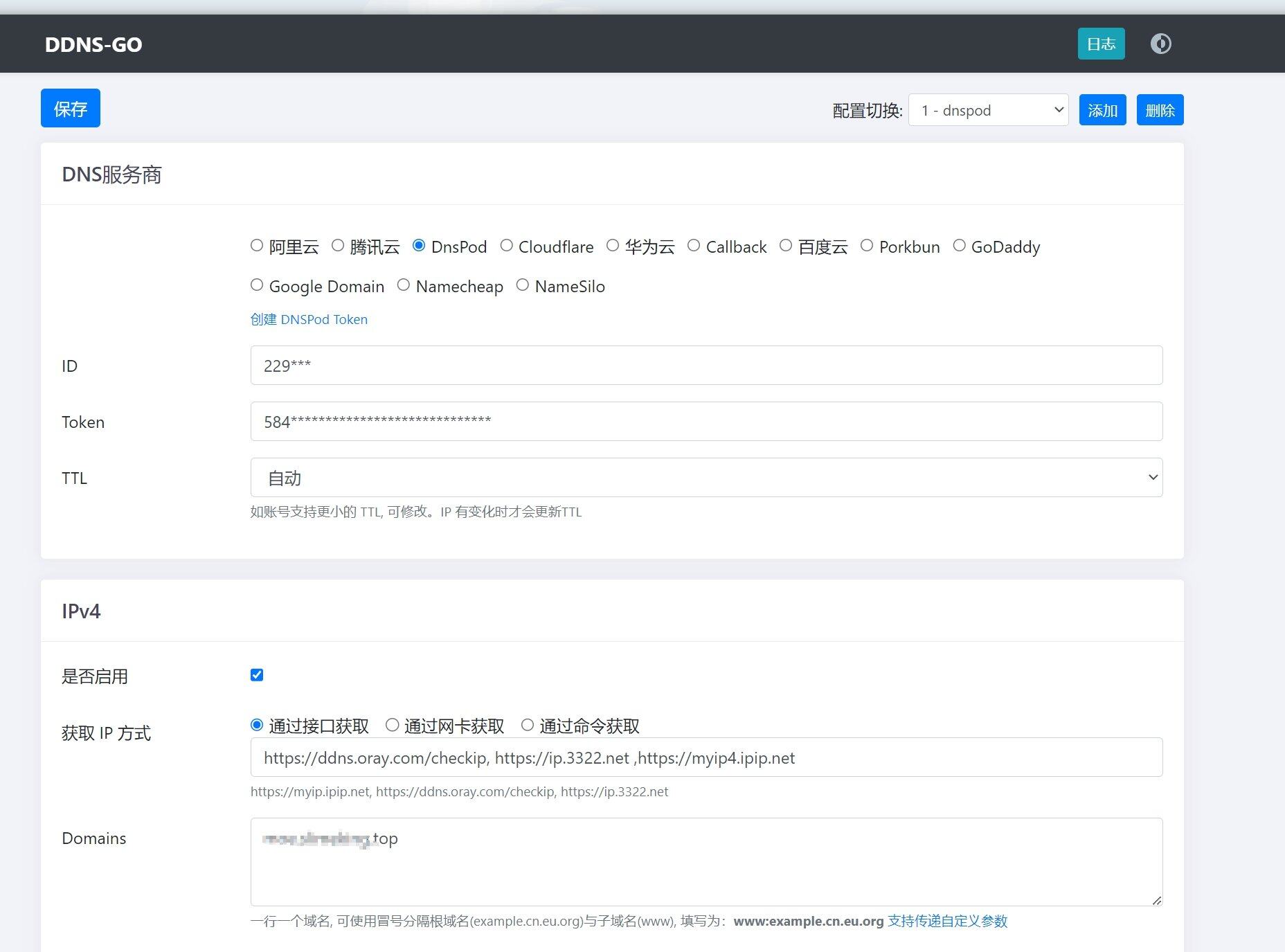Toggle the dark theme icon in header
The width and height of the screenshot is (1285, 952).
1160,44
